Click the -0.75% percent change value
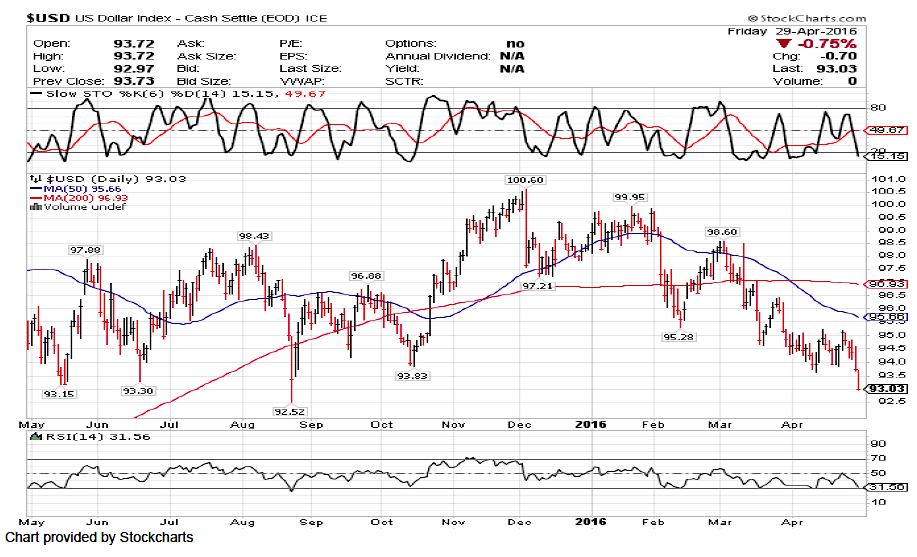 [826, 44]
